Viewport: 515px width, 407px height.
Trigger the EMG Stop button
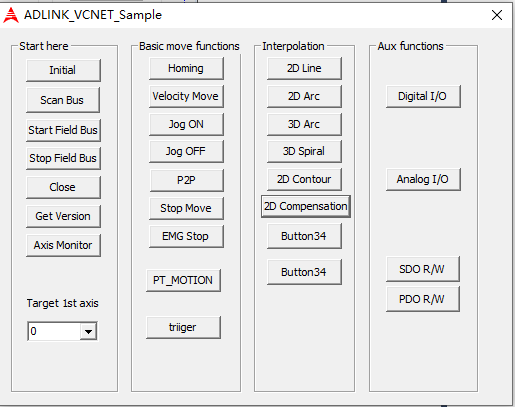186,236
